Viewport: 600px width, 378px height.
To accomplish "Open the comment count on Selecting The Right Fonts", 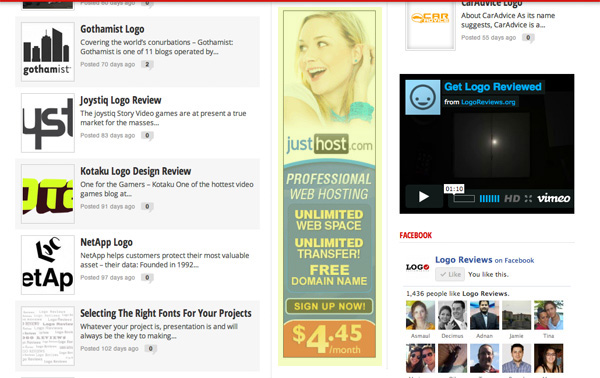I will [x=151, y=349].
